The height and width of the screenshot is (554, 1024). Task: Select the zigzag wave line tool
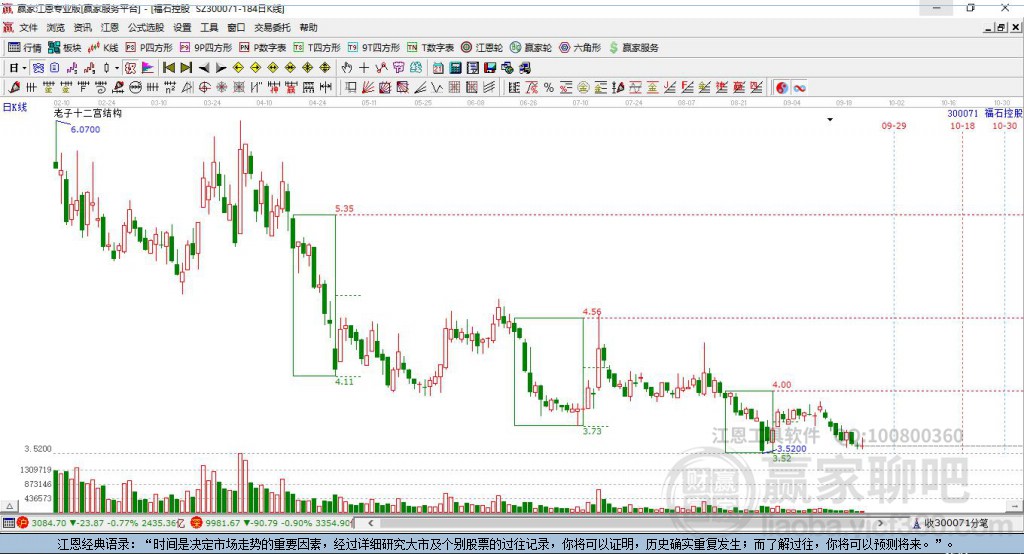(437, 88)
